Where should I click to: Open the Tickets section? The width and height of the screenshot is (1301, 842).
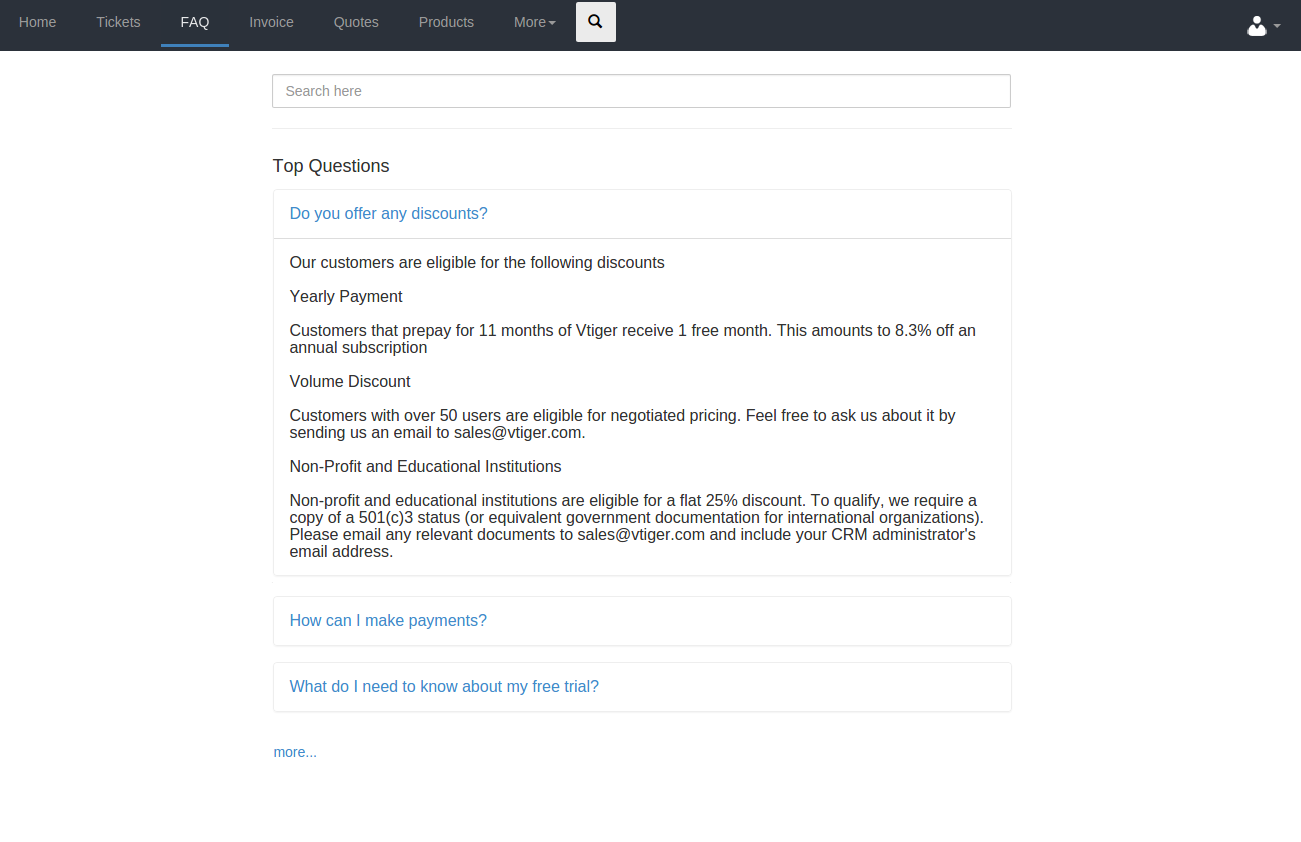point(118,22)
